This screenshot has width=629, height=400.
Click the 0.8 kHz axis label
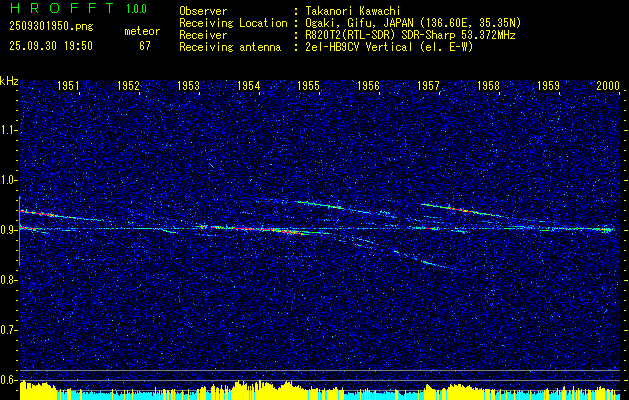9,280
